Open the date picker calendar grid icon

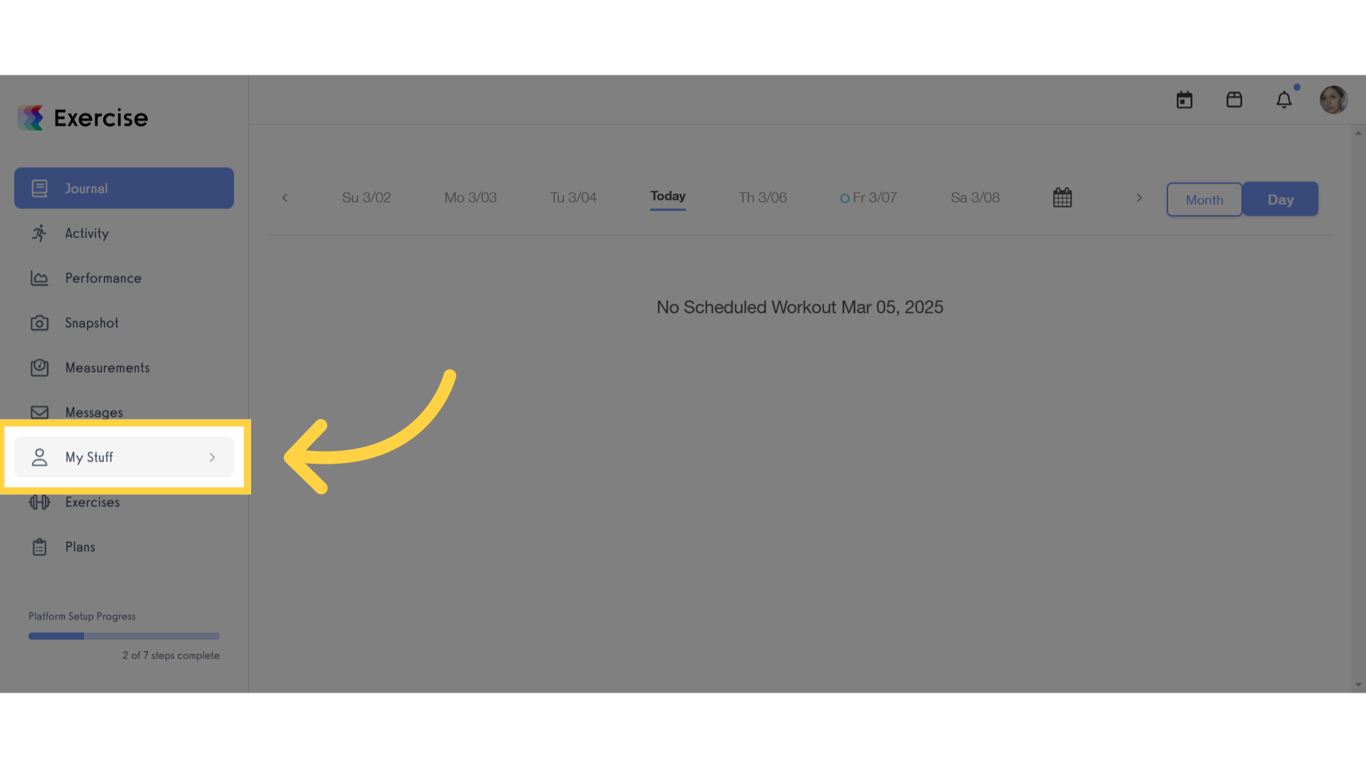1062,198
